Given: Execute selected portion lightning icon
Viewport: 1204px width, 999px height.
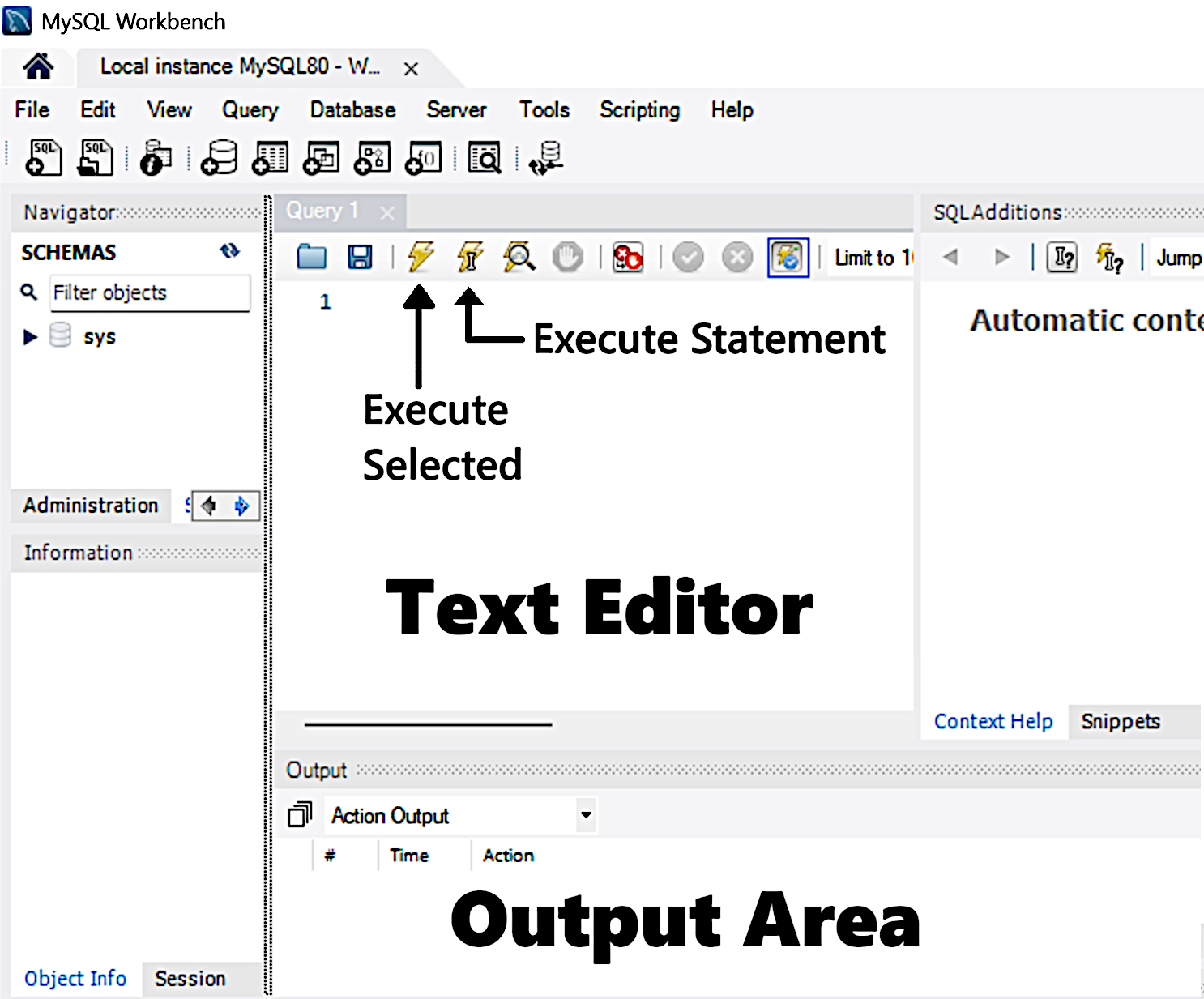Looking at the screenshot, I should pyautogui.click(x=421, y=256).
